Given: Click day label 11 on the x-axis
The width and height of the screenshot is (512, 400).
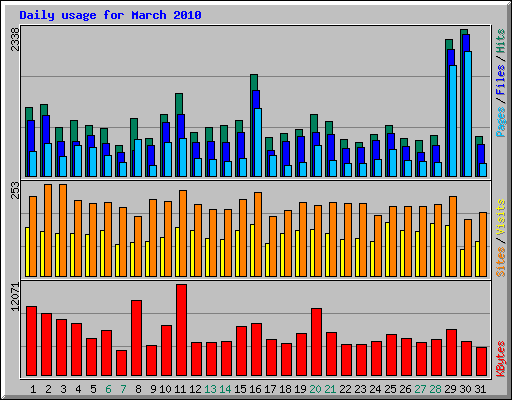Looking at the screenshot, I should coord(180,389).
